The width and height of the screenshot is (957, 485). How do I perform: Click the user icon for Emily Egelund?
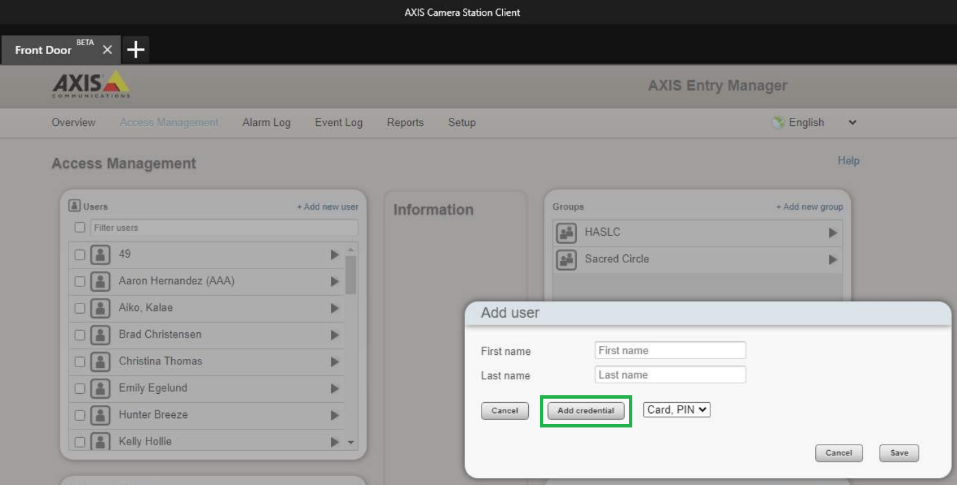tap(100, 389)
